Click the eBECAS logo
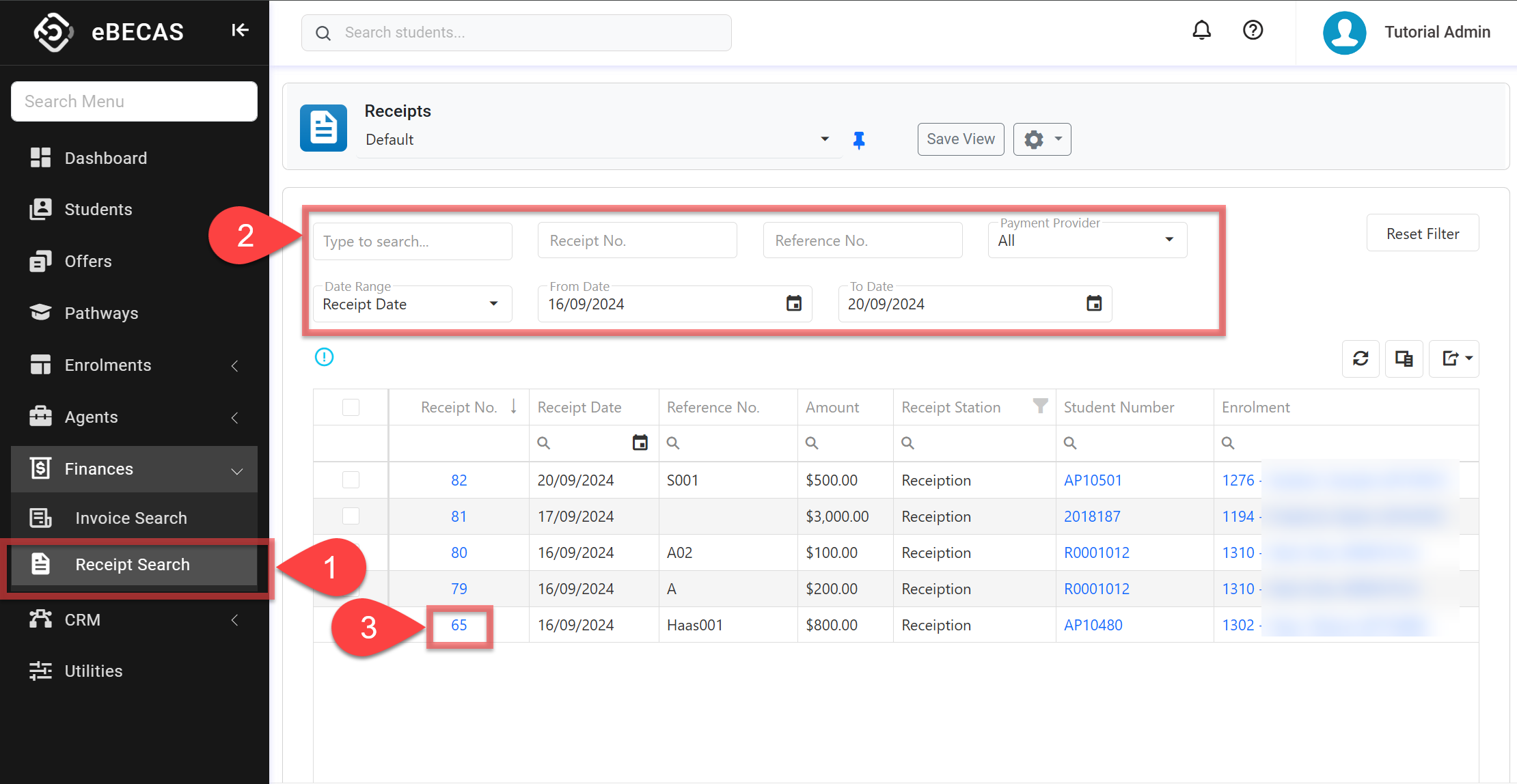The image size is (1517, 784). pos(53,32)
